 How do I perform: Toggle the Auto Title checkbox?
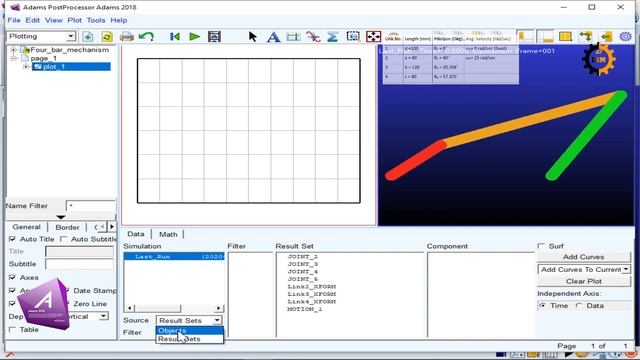[x=13, y=239]
